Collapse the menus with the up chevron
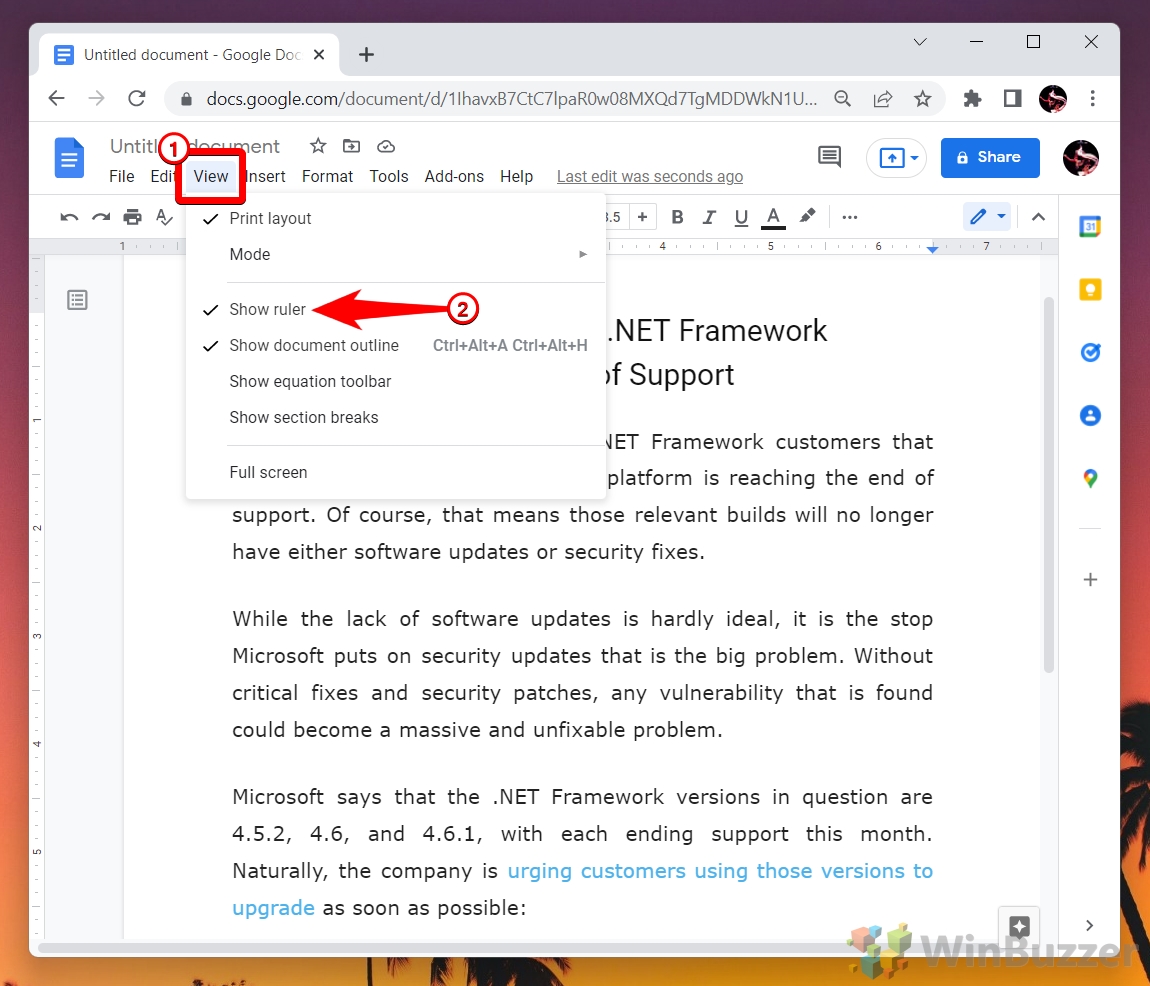This screenshot has height=986, width=1150. (1038, 217)
